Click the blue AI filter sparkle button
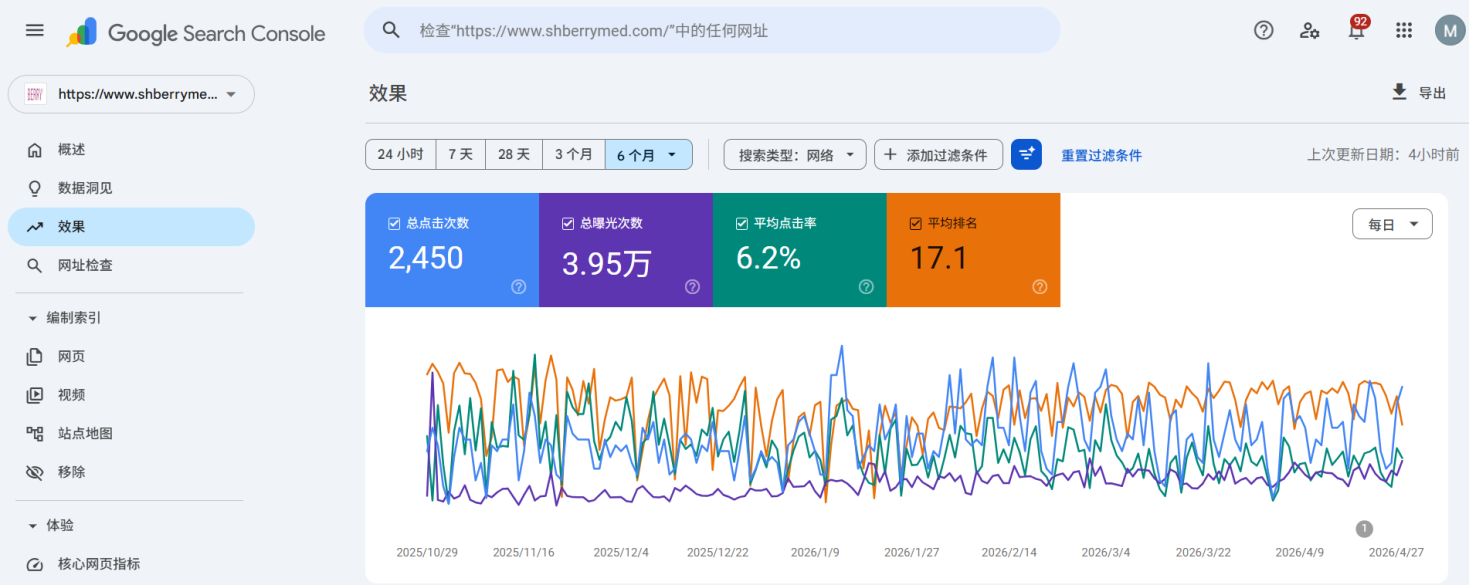This screenshot has width=1469, height=585. tap(1026, 155)
